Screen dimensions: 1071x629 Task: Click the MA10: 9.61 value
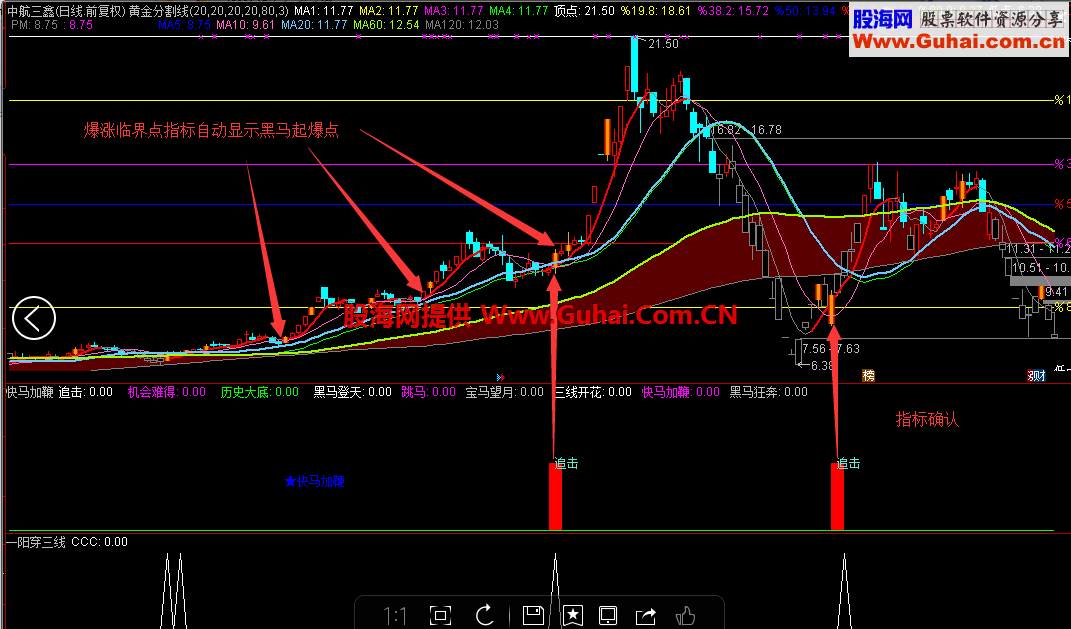pos(245,25)
